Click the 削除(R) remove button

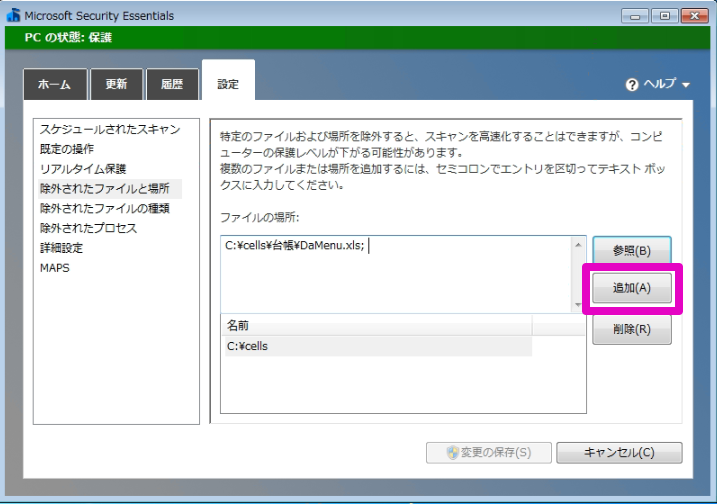pos(631,329)
